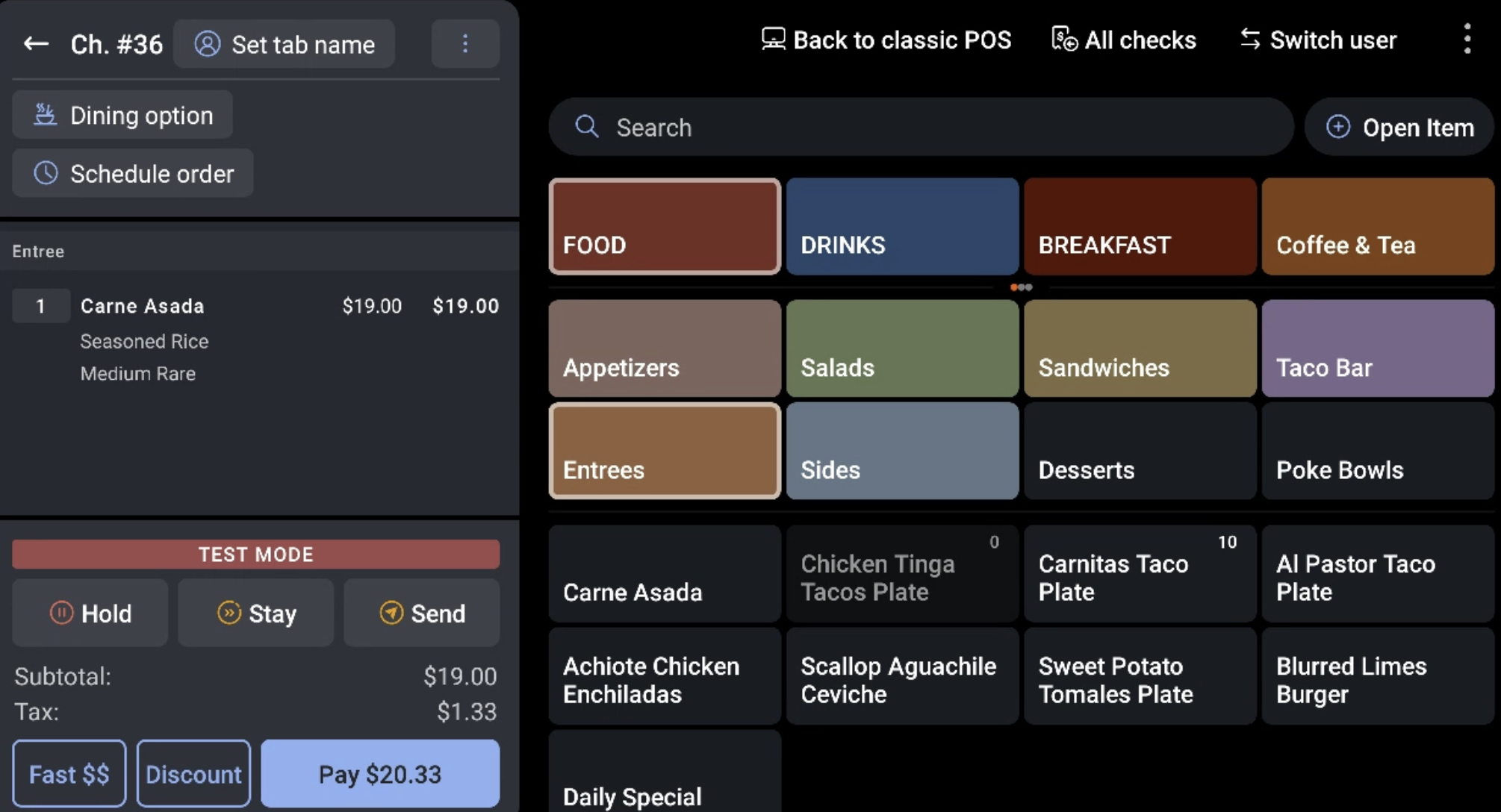Open the three-dot menu beside Set tab name
This screenshot has height=812, width=1501.
(x=464, y=43)
